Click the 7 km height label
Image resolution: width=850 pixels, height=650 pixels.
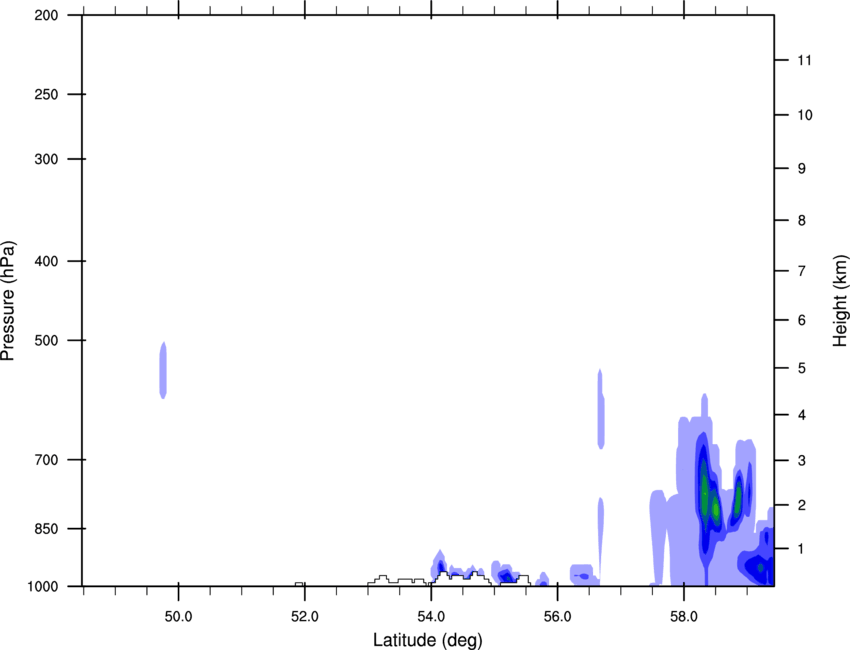click(x=802, y=270)
